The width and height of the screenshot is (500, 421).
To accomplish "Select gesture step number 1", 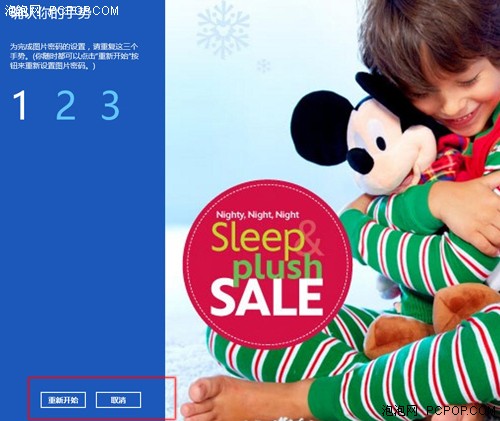I will coord(20,105).
